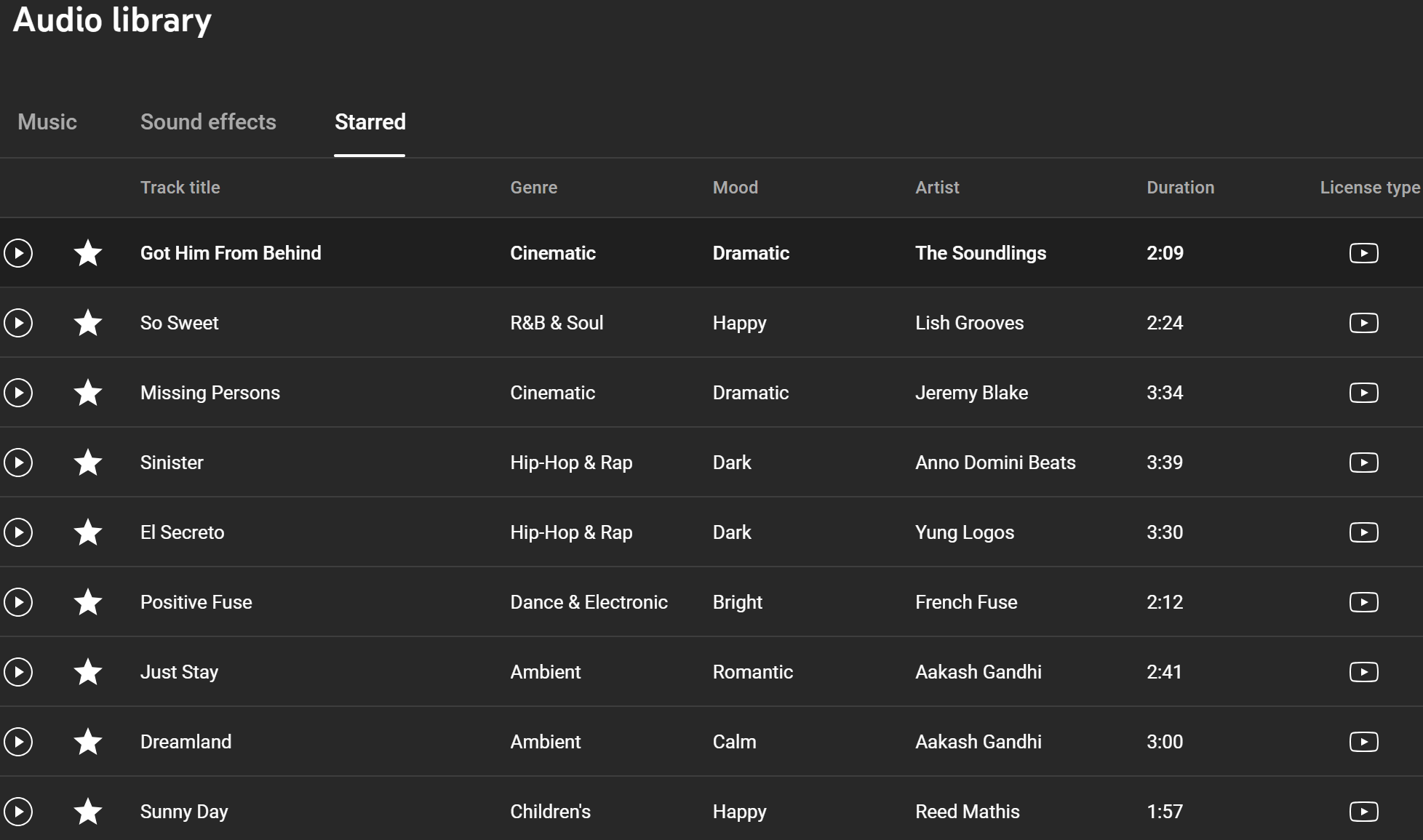The width and height of the screenshot is (1423, 840).
Task: Unstar the So Sweet track
Action: [88, 322]
